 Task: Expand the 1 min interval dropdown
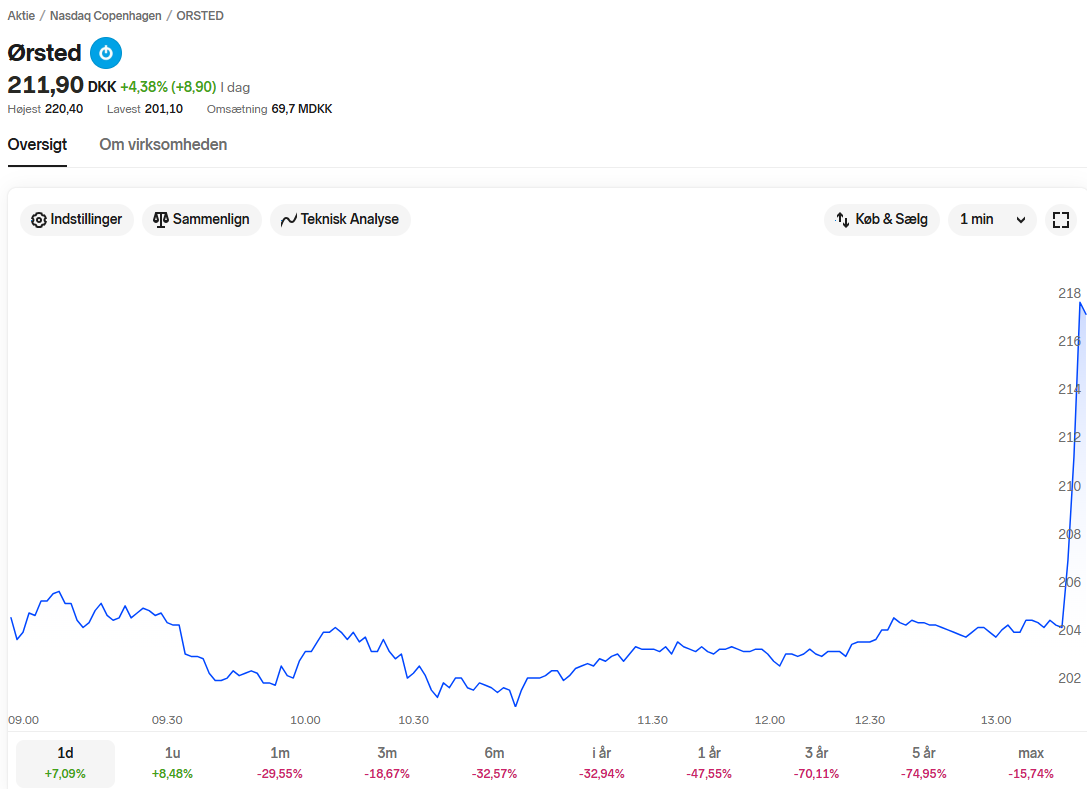coord(992,220)
